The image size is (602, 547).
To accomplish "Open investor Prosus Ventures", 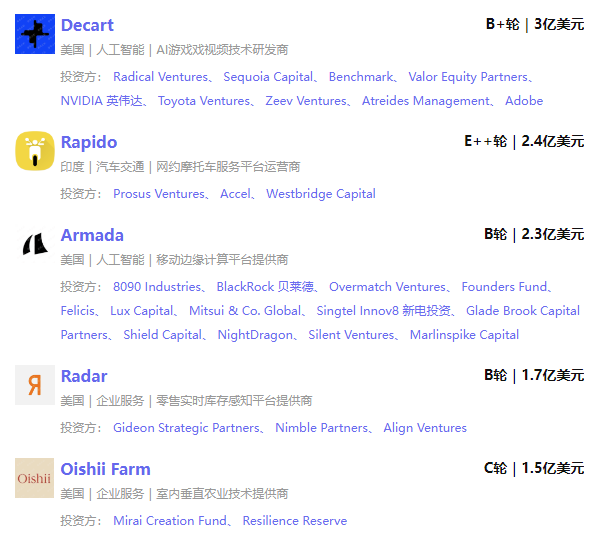I will pyautogui.click(x=159, y=194).
